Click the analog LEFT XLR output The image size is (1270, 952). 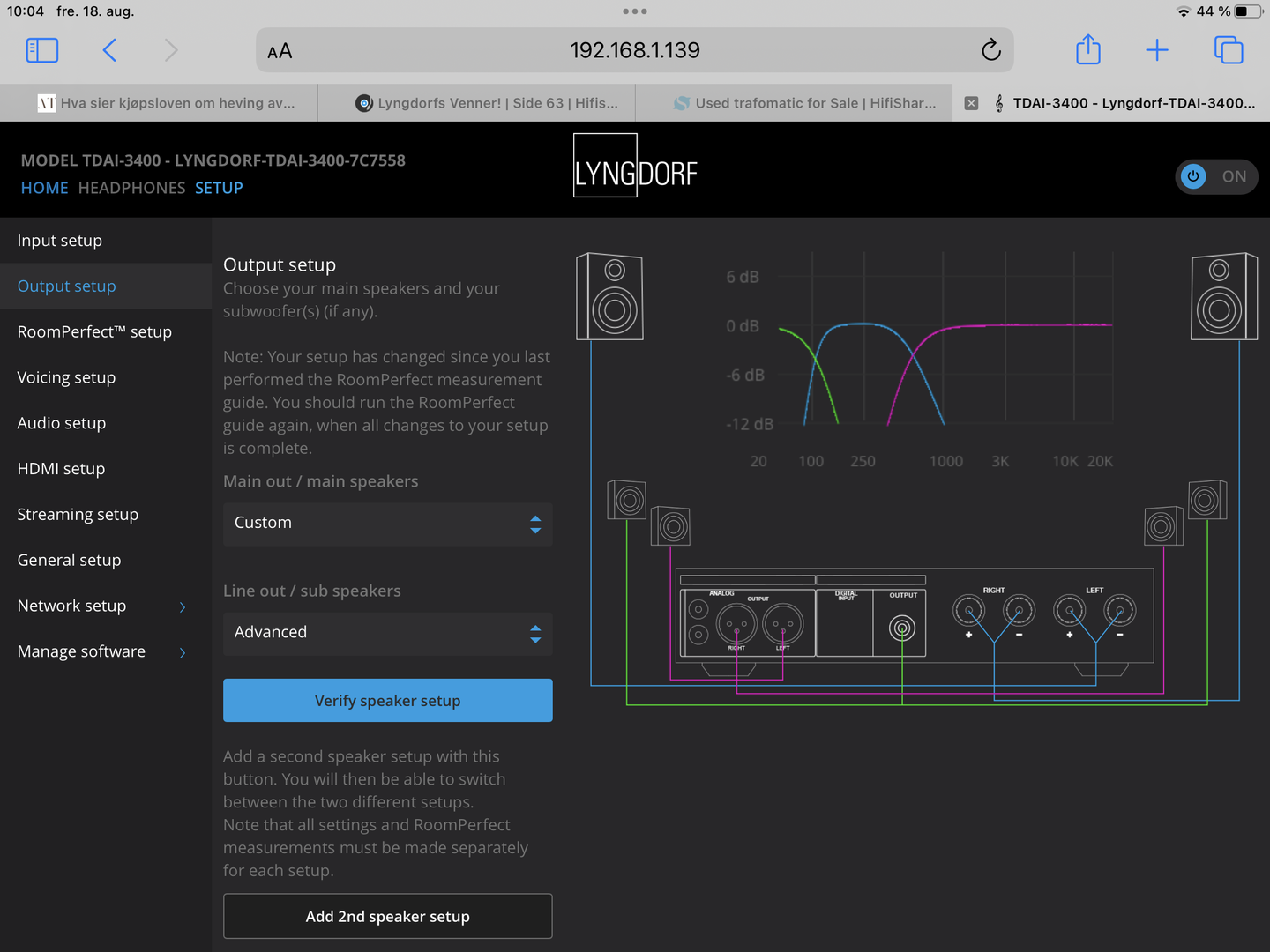(782, 624)
